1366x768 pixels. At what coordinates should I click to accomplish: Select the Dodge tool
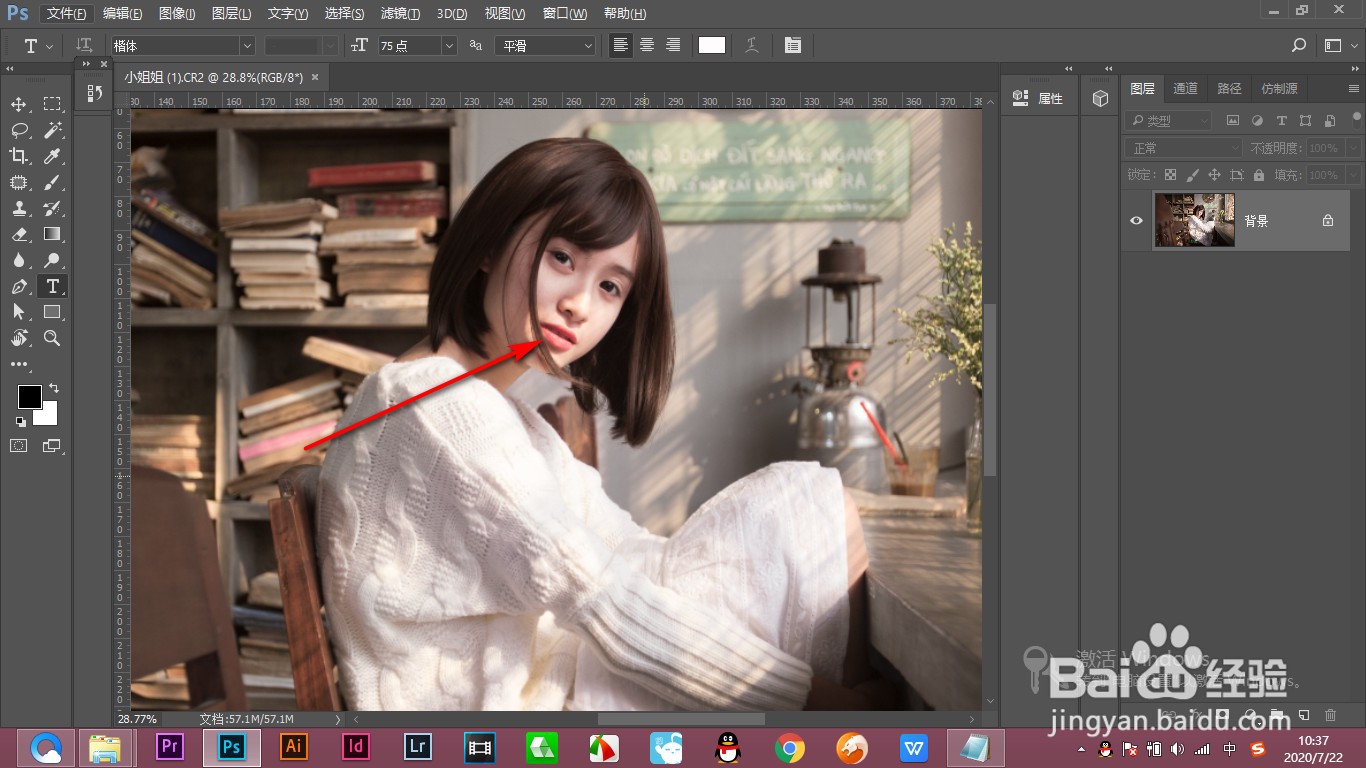(x=52, y=260)
